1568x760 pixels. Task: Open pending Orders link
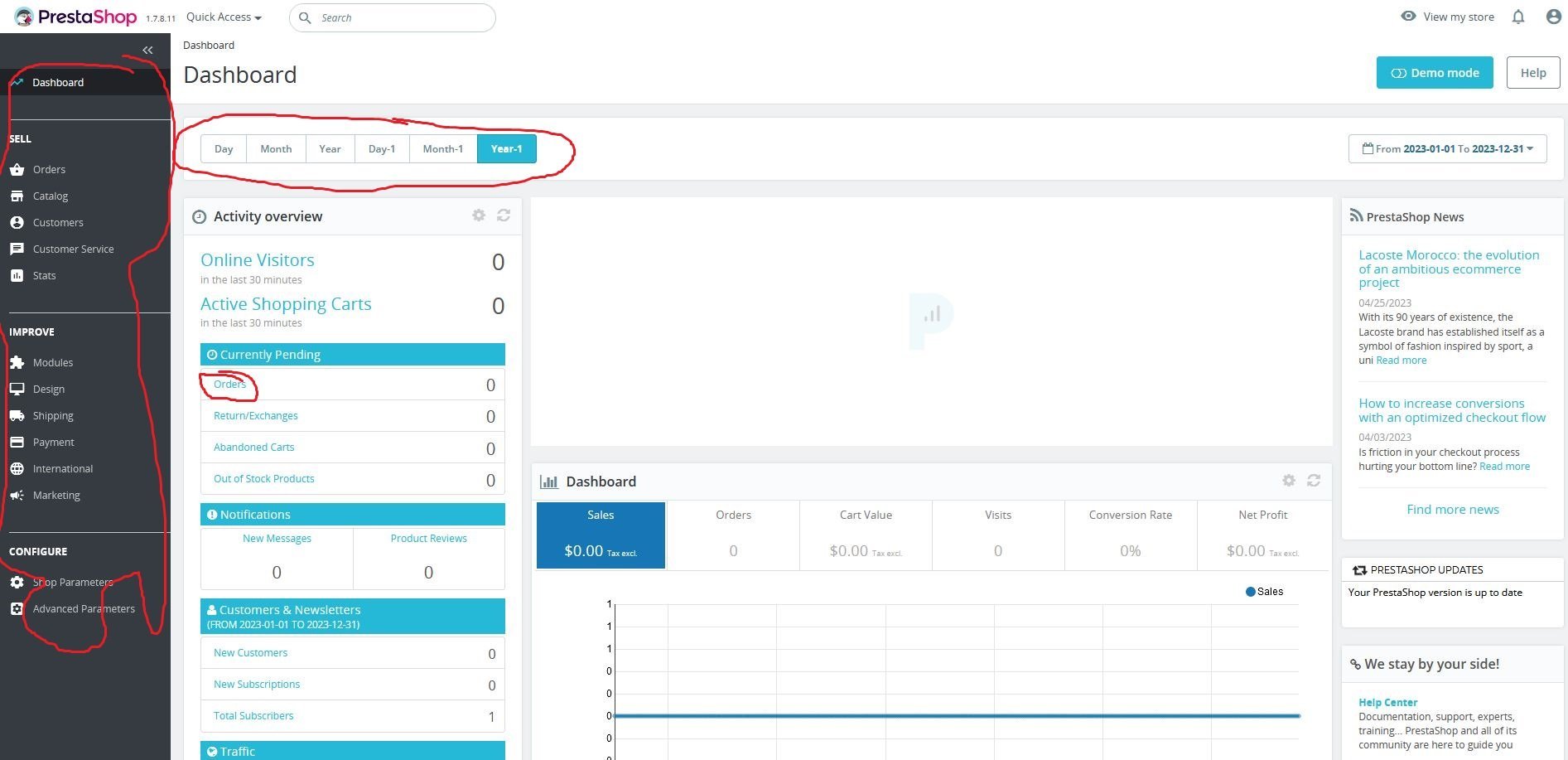229,385
